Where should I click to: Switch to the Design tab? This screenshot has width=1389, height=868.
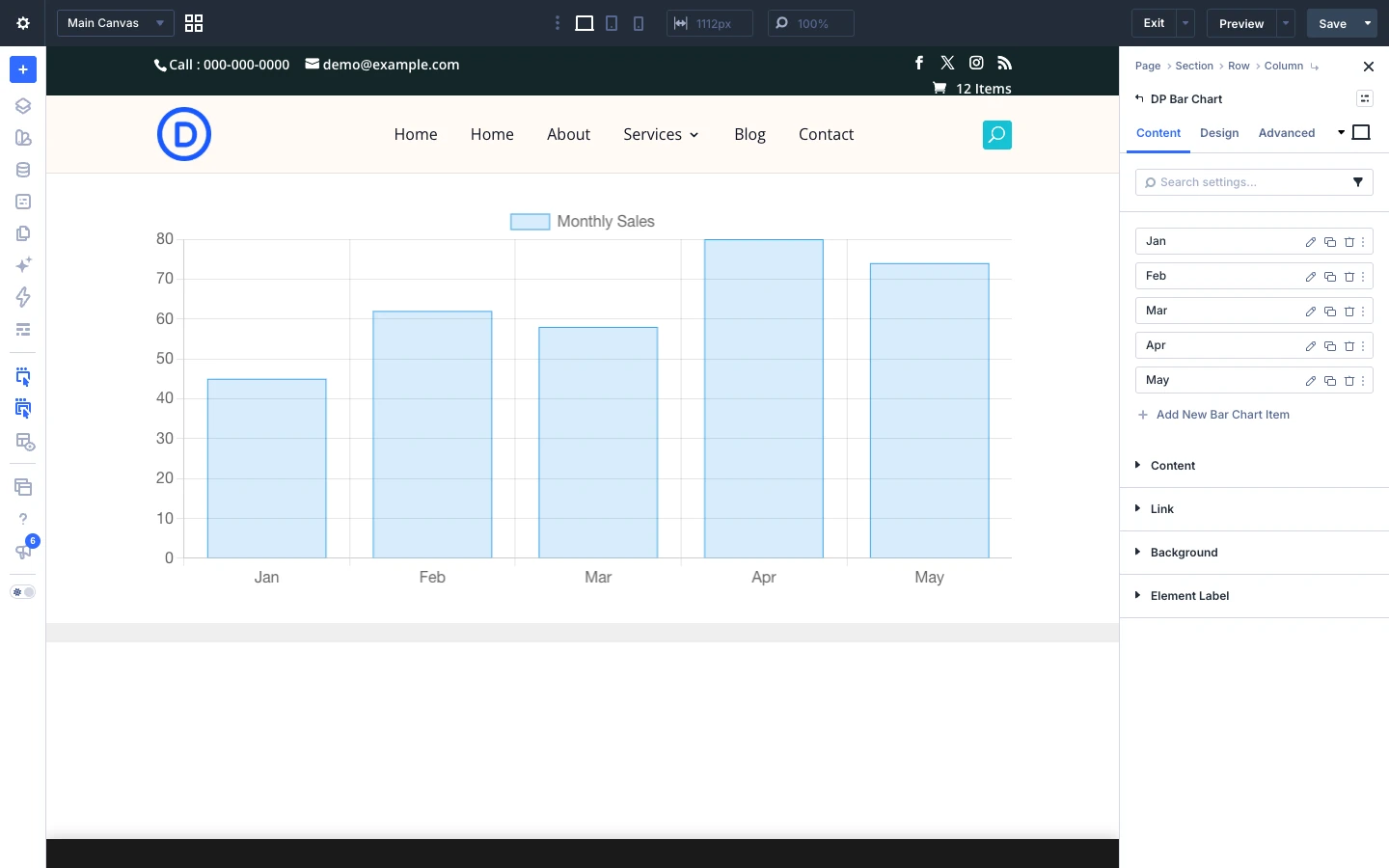(1219, 133)
